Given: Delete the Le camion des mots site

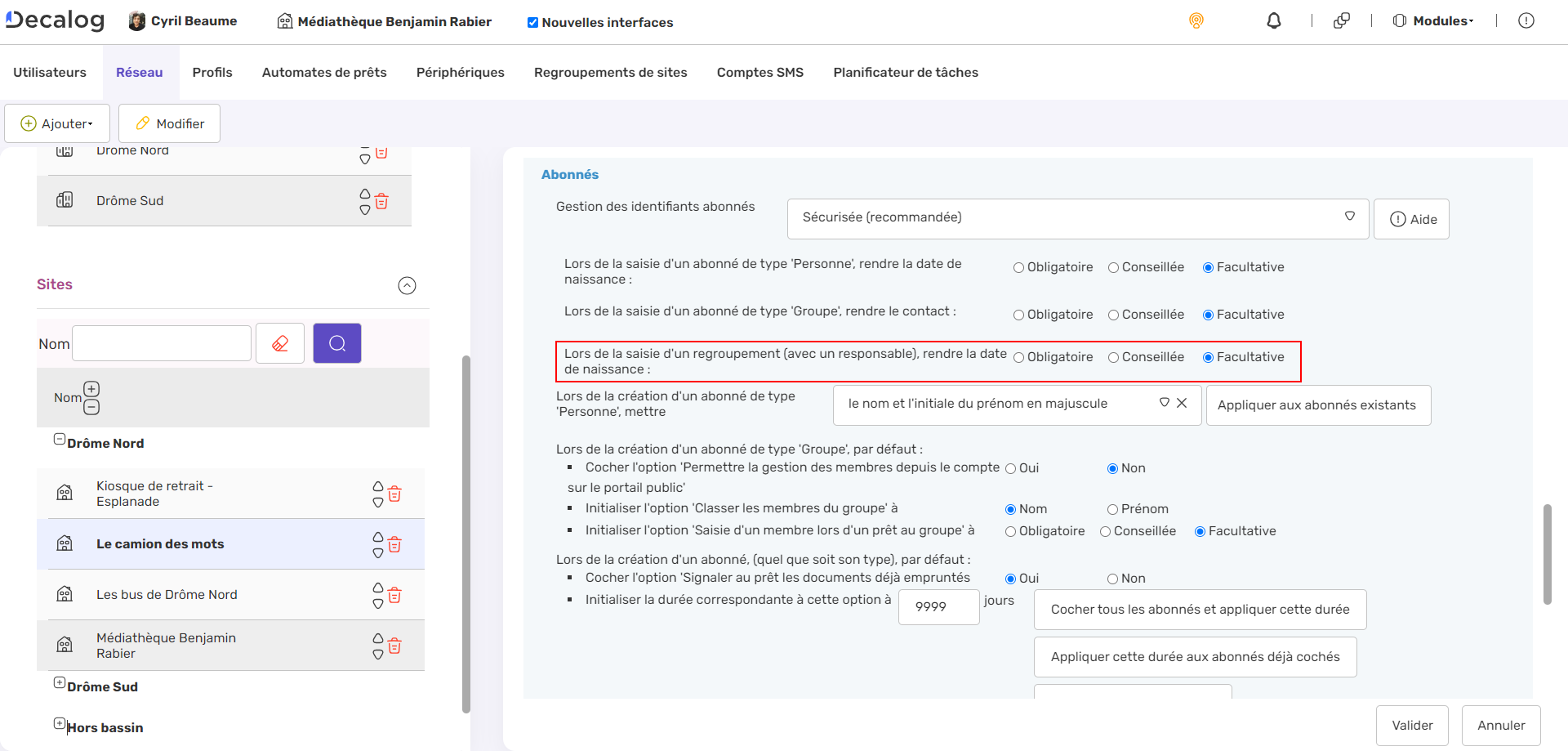Looking at the screenshot, I should click(394, 545).
